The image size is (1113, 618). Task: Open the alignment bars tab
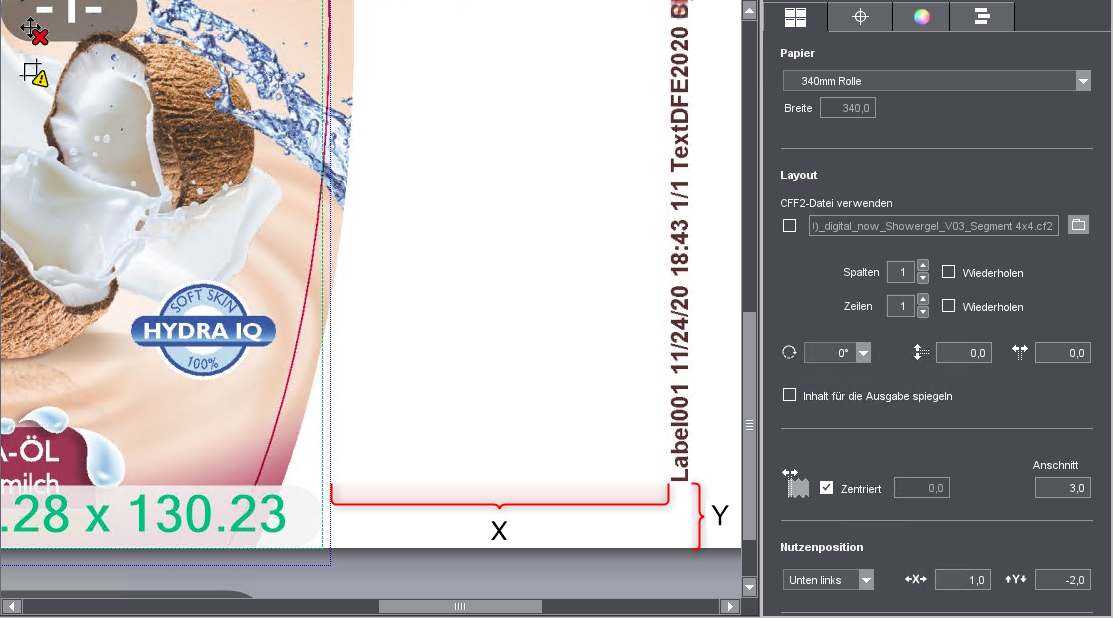point(981,16)
